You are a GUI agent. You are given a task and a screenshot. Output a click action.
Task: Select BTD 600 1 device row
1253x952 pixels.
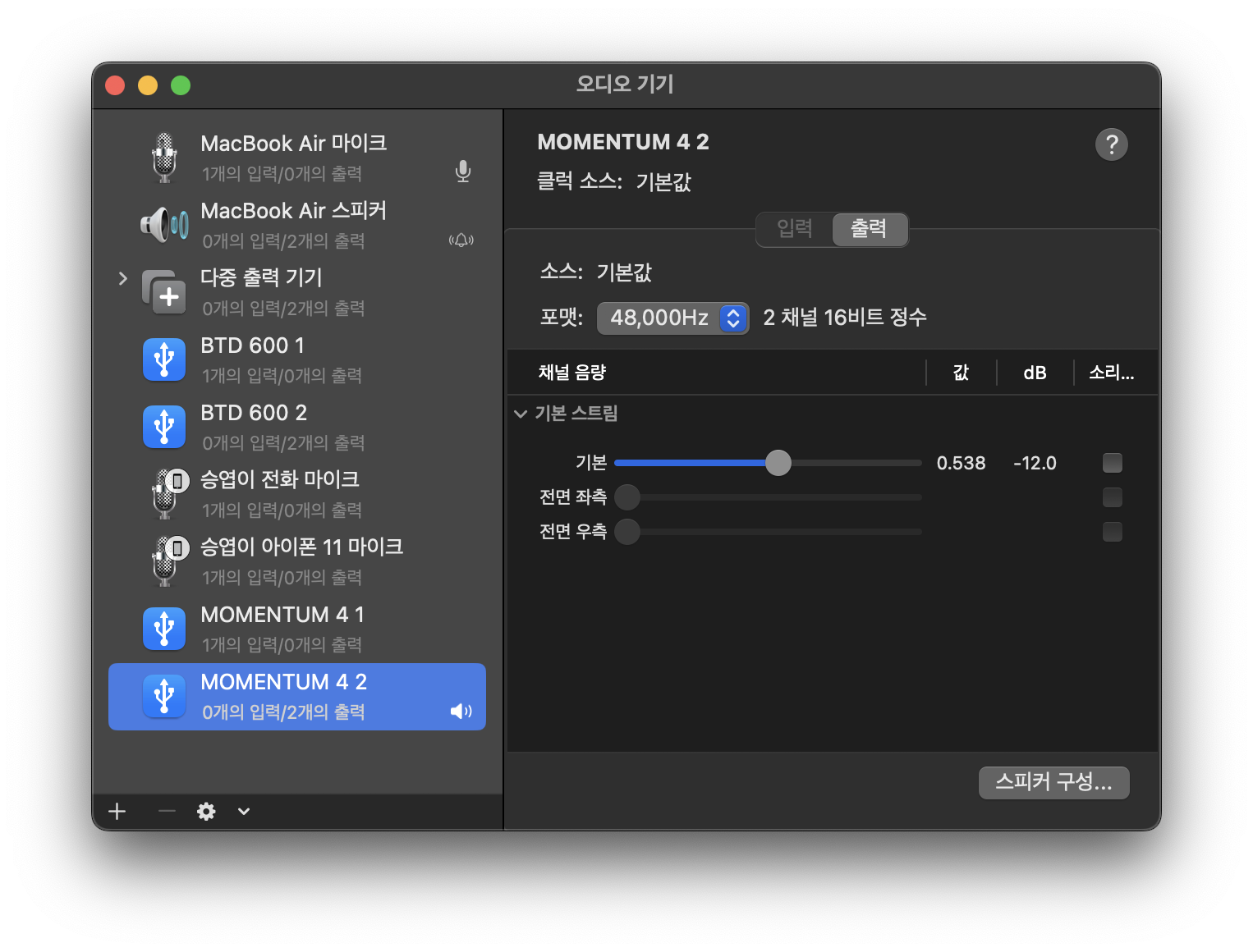tap(297, 359)
